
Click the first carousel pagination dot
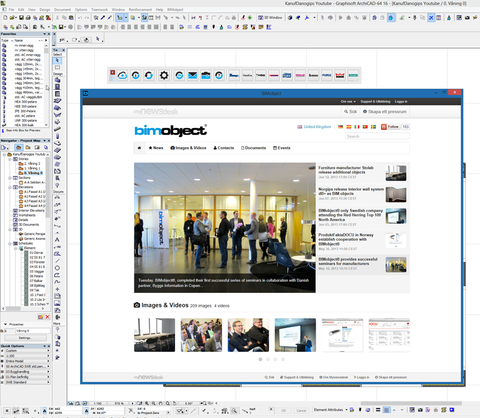260,359
